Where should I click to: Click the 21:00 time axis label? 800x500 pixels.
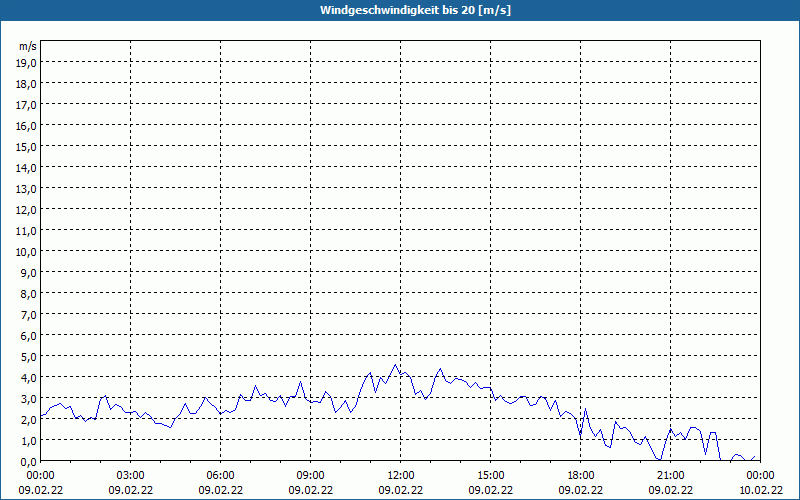670,476
